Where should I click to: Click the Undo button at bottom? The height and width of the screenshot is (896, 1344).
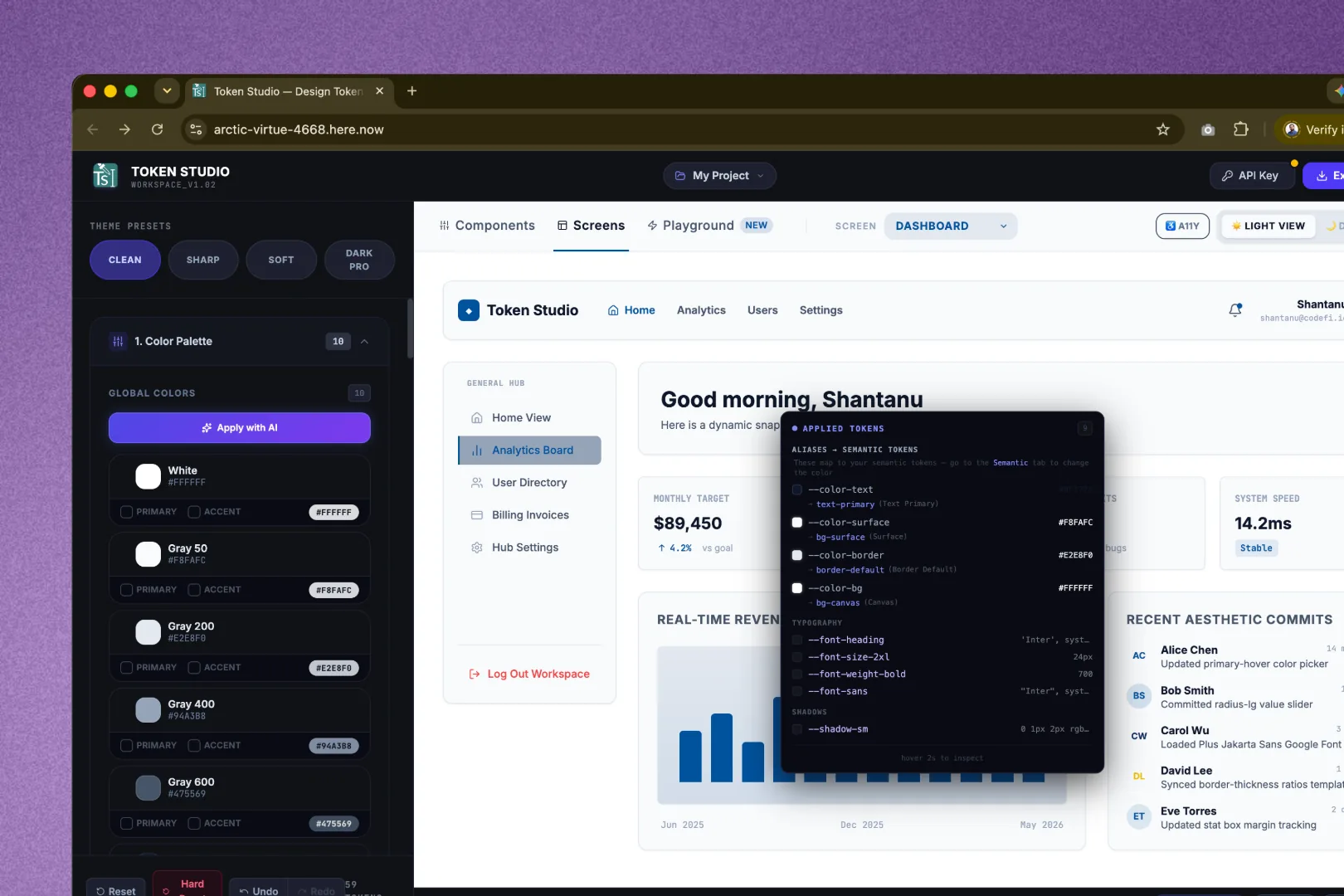[259, 889]
